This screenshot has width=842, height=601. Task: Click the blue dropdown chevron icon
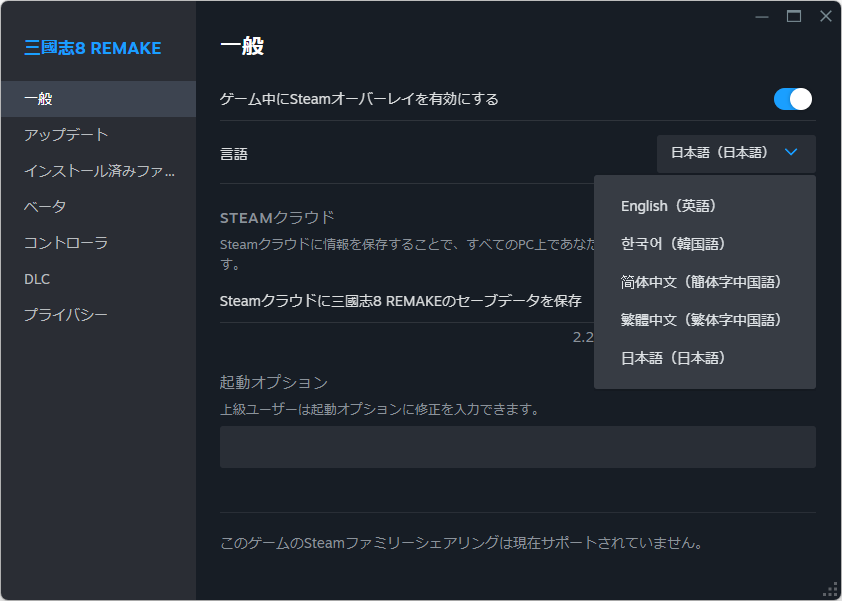(792, 154)
